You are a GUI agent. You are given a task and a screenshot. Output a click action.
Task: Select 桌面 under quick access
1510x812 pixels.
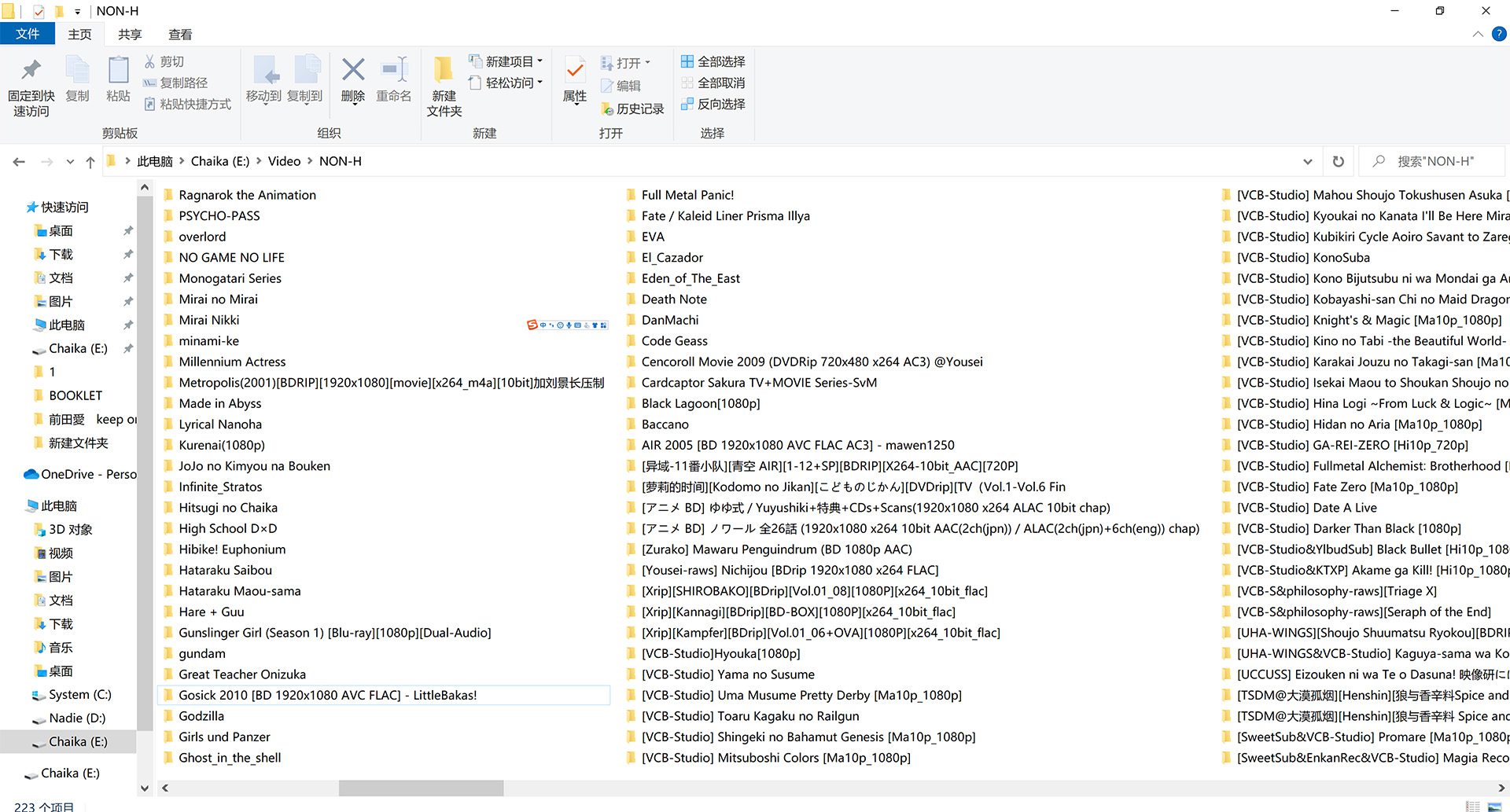[61, 231]
